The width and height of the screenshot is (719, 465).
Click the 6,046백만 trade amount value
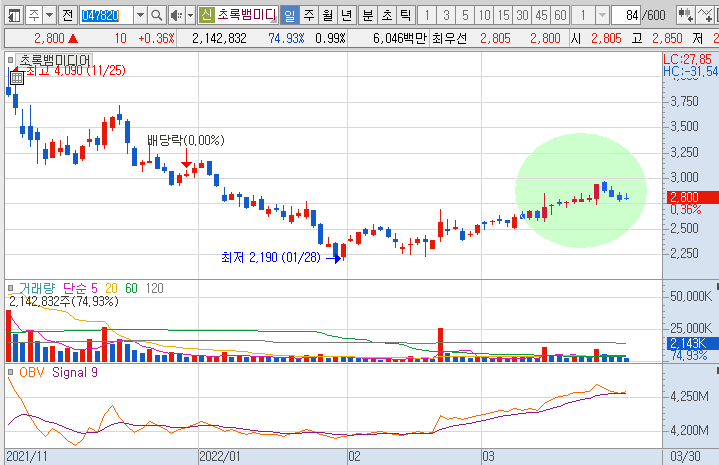click(x=400, y=39)
